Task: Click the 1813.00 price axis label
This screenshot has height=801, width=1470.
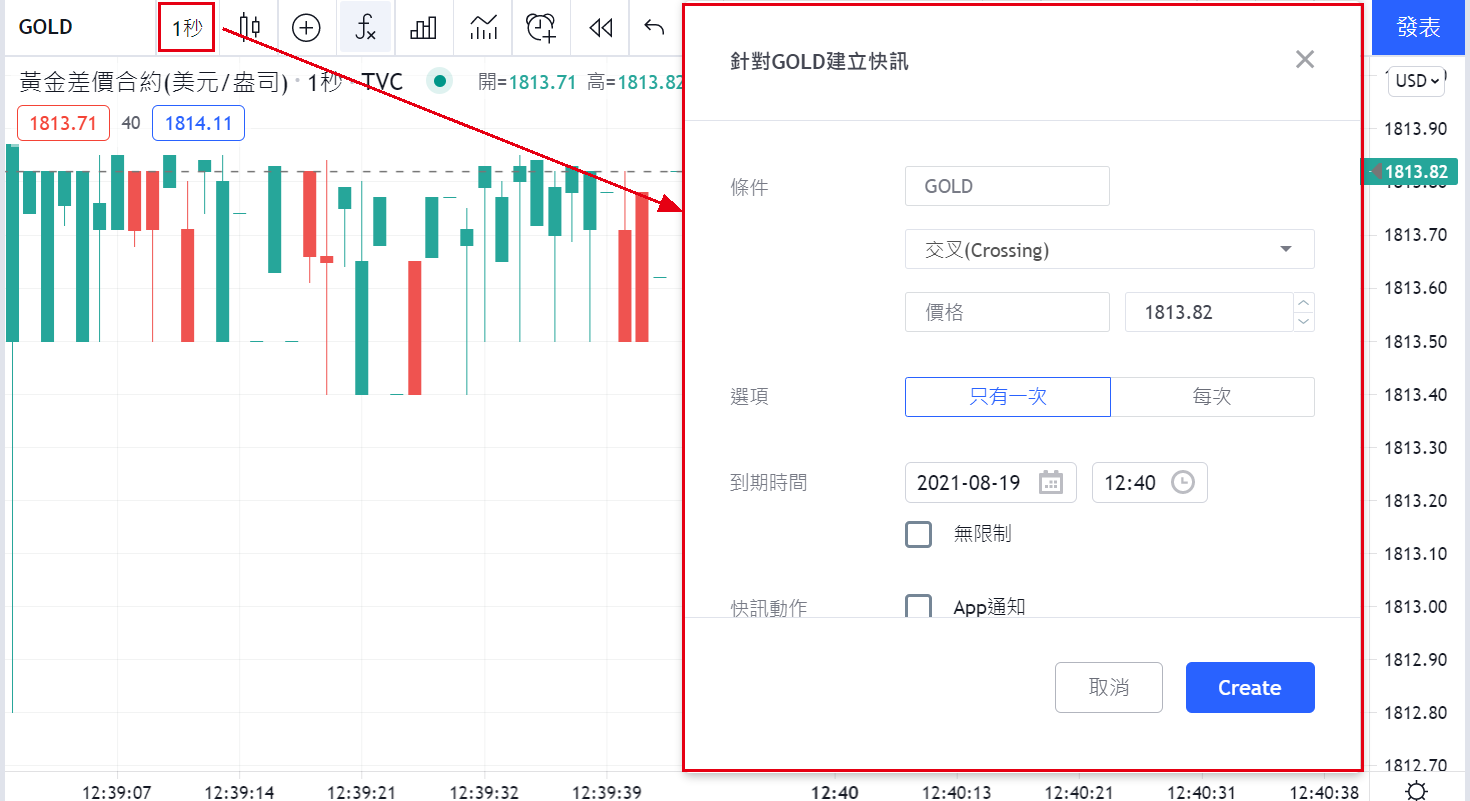Action: click(x=1414, y=606)
